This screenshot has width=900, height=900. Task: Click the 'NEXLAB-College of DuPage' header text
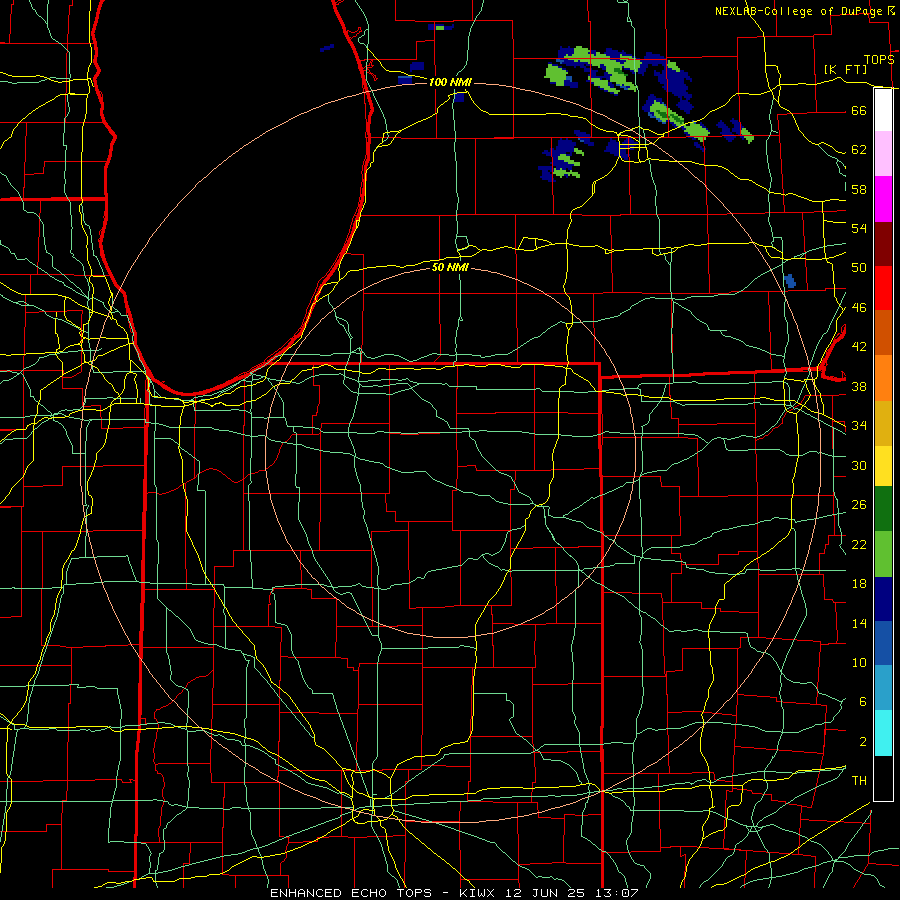[798, 11]
